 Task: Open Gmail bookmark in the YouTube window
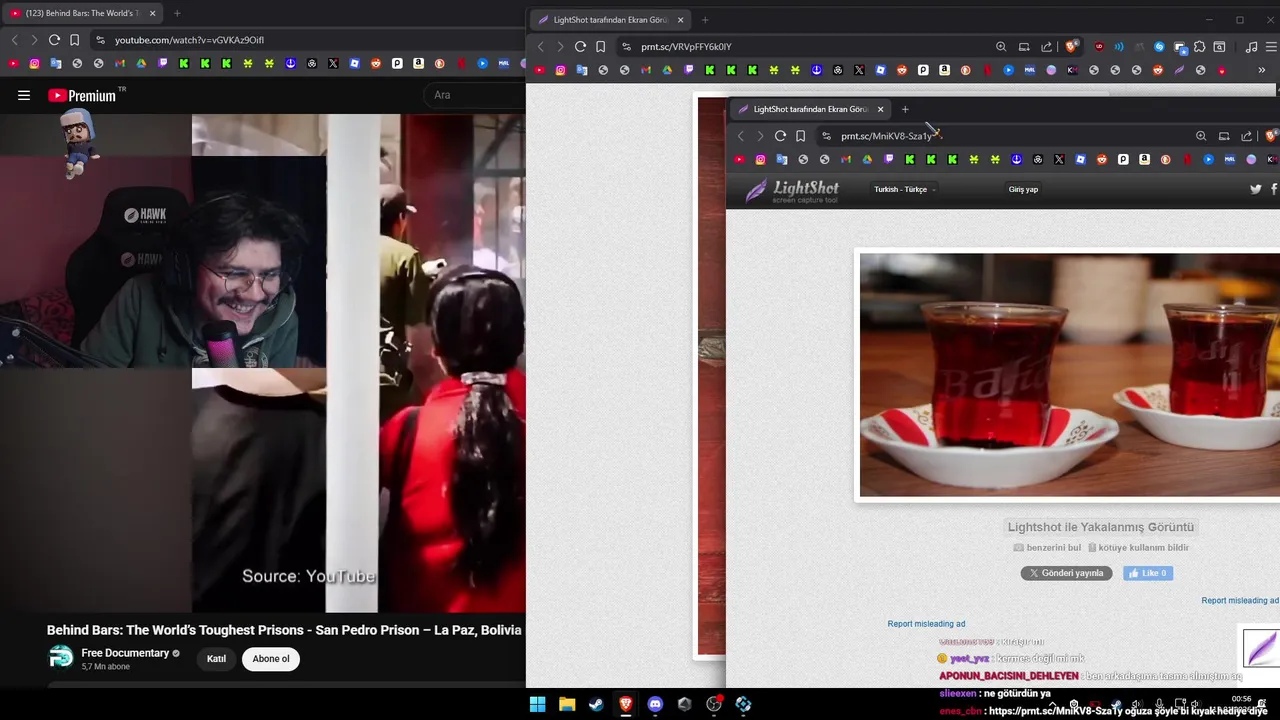[x=120, y=63]
